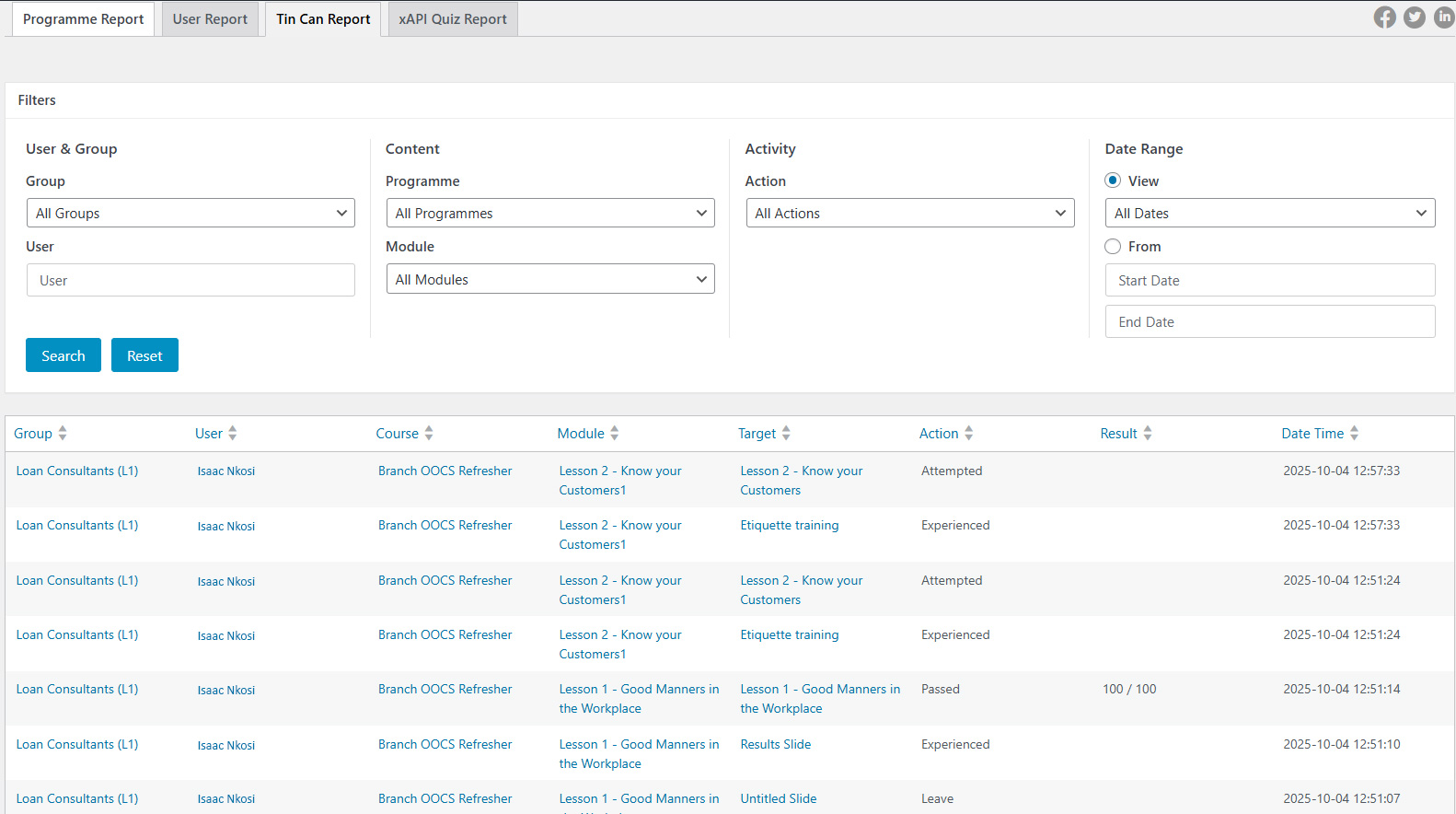Expand the All Groups dropdown
Viewport: 1456px width, 814px height.
(x=191, y=214)
